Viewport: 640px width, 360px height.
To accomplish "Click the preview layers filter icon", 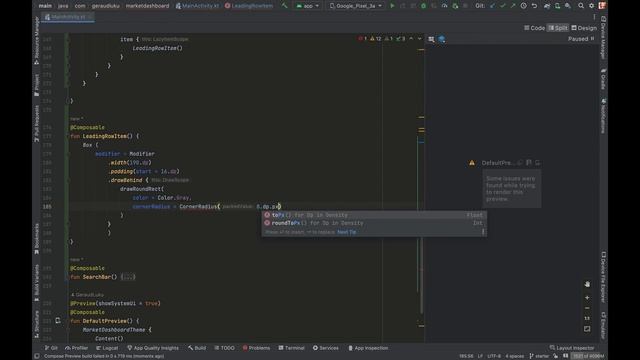I will pos(442,39).
